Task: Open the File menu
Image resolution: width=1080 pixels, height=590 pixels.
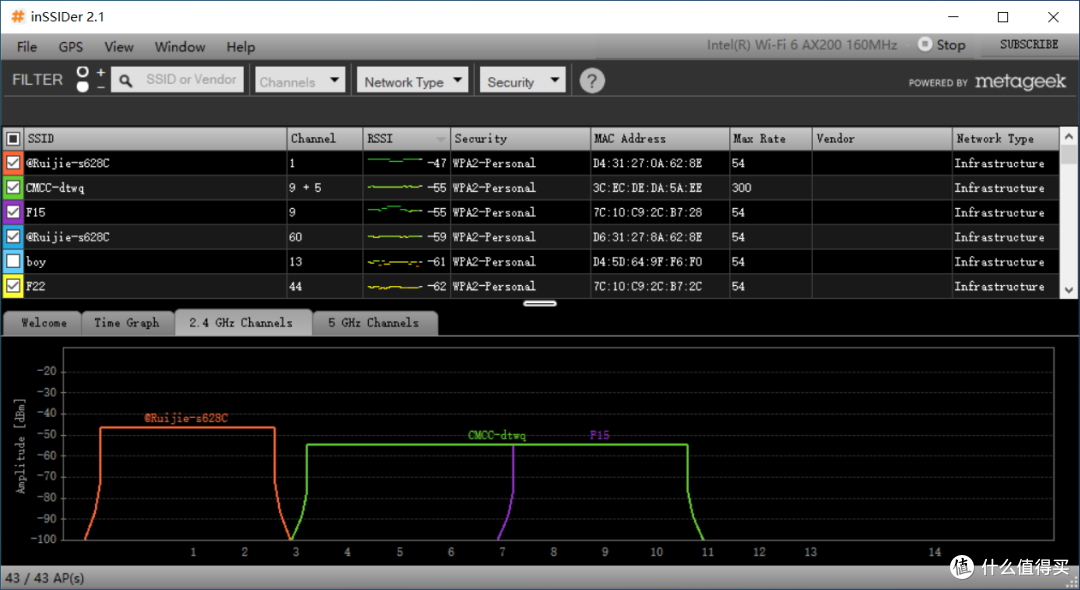Action: coord(27,47)
